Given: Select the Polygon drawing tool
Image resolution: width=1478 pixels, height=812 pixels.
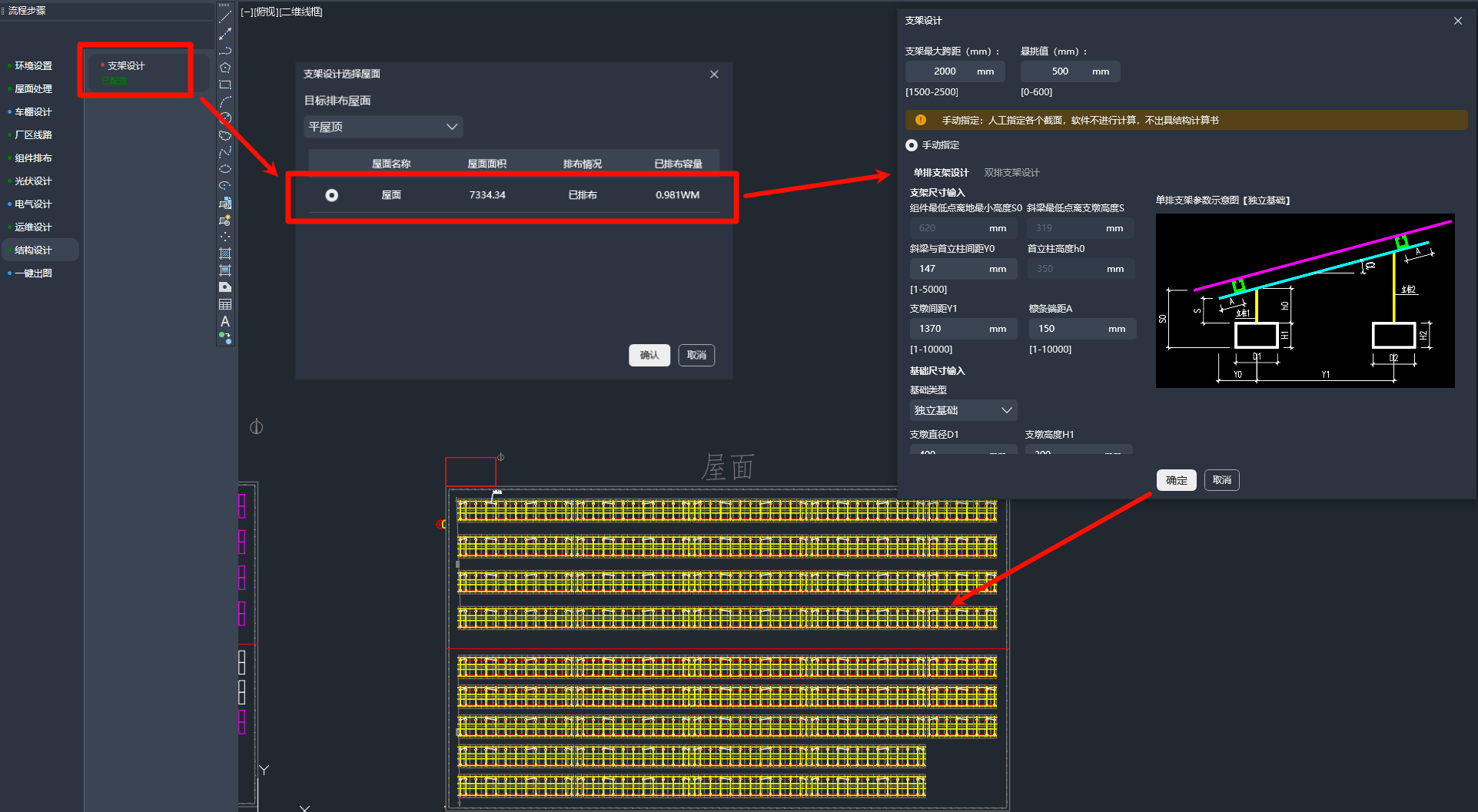Looking at the screenshot, I should 225,68.
